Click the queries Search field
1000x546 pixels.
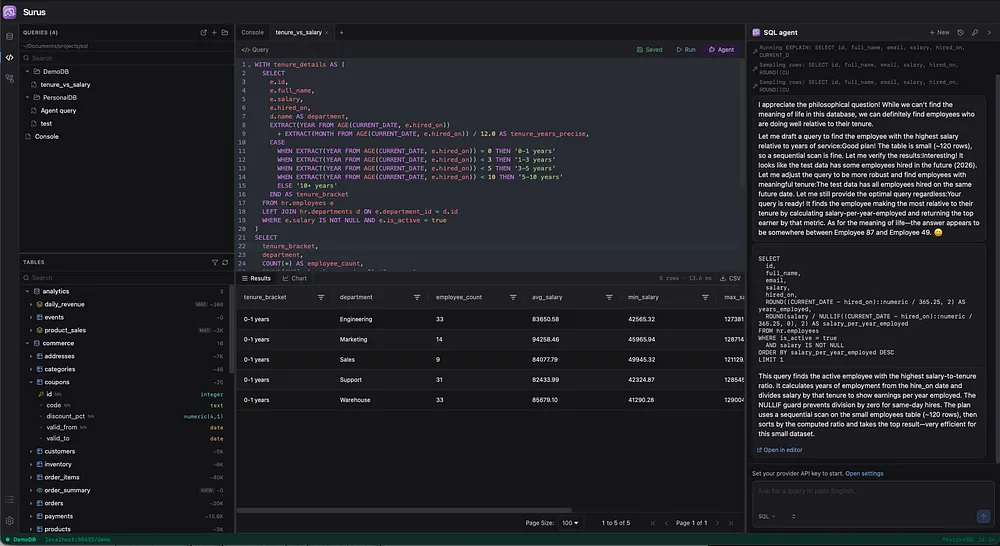(x=126, y=58)
